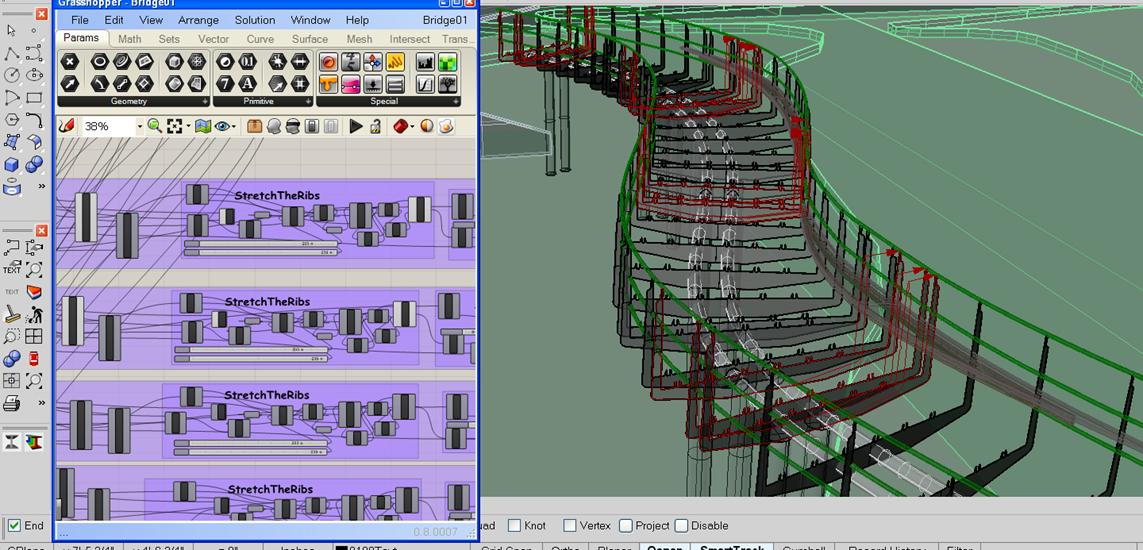This screenshot has height=550, width=1143.
Task: Expand the Special components panel
Action: coord(456,101)
